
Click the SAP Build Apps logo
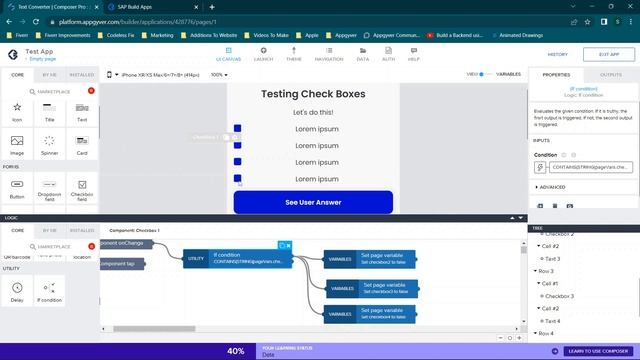click(13, 54)
